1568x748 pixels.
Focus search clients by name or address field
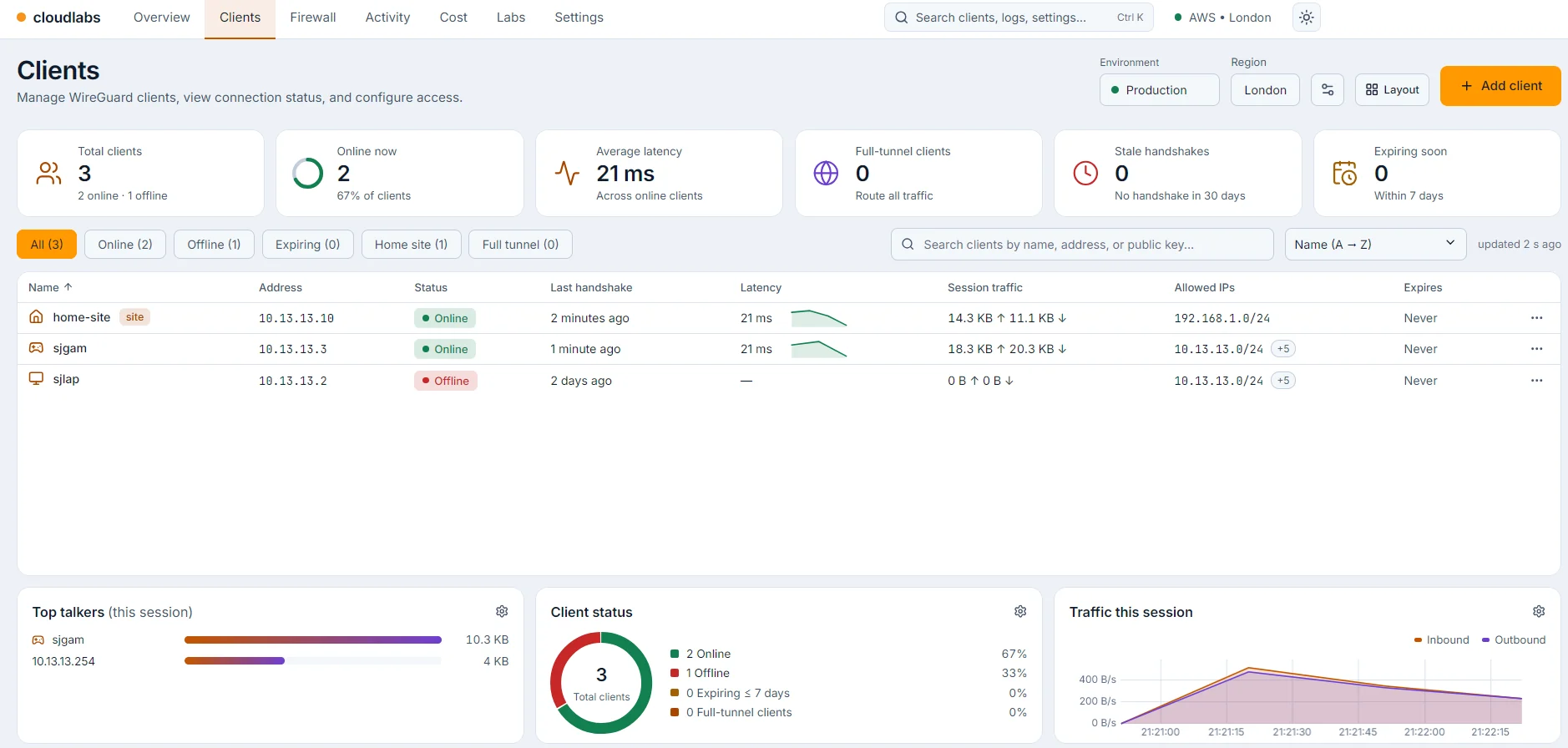(1082, 245)
